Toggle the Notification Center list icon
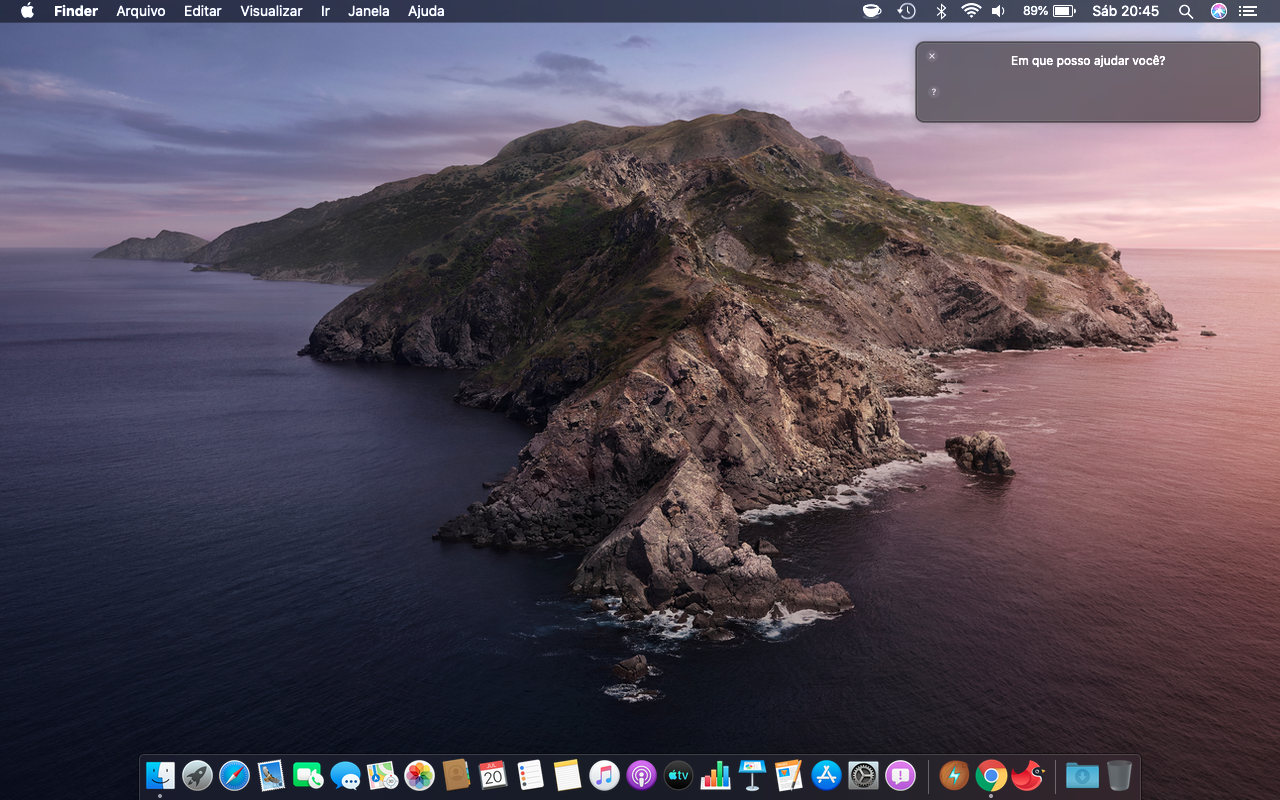Screen dimensions: 1280x800 pos(1247,11)
